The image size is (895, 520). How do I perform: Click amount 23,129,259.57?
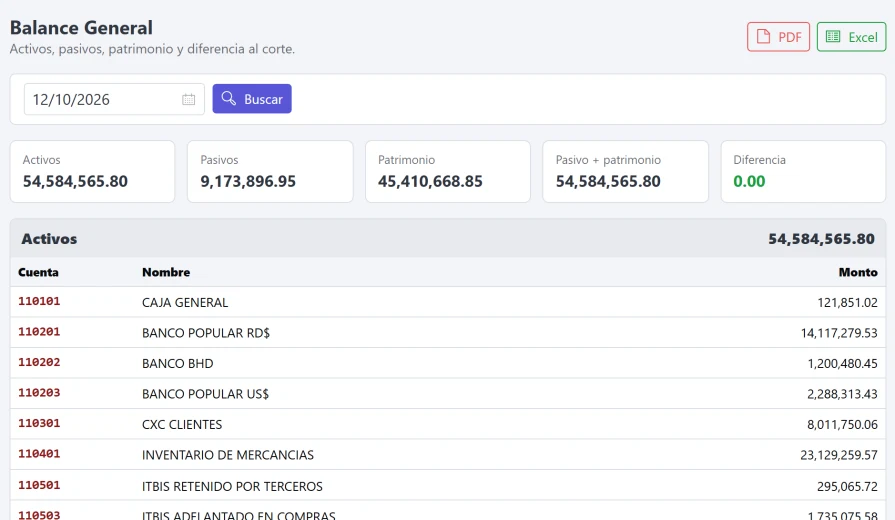(x=839, y=455)
